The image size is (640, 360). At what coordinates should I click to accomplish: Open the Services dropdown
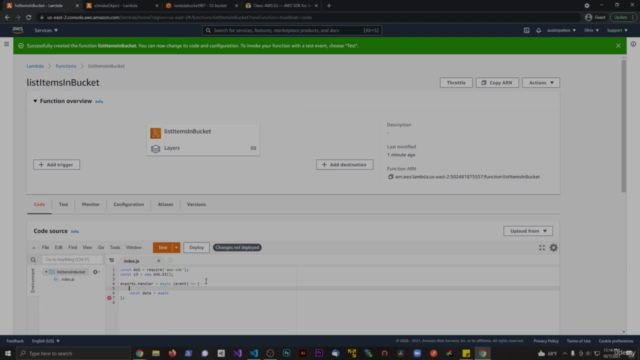coord(46,30)
